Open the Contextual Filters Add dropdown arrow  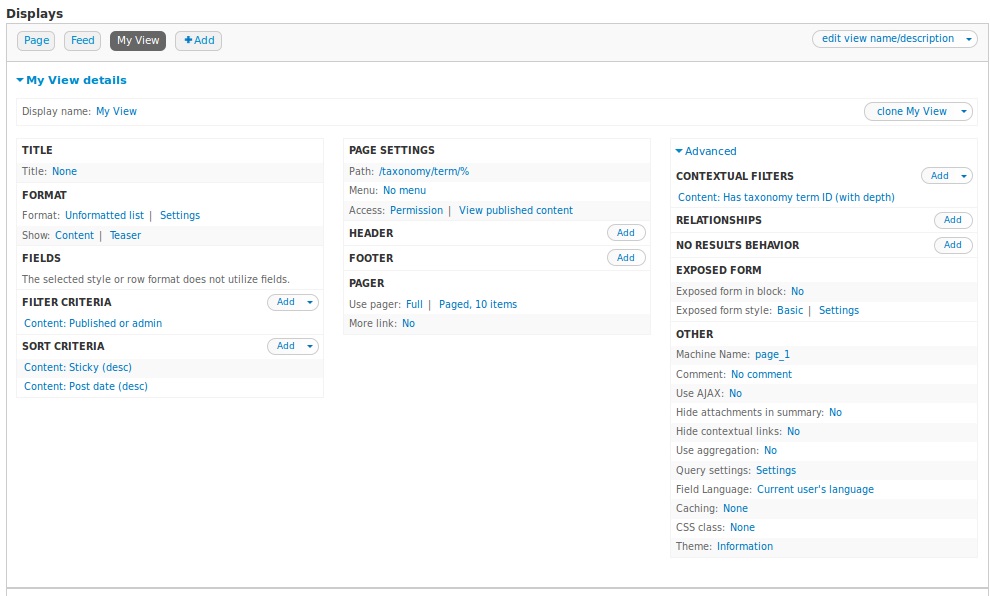tap(964, 176)
